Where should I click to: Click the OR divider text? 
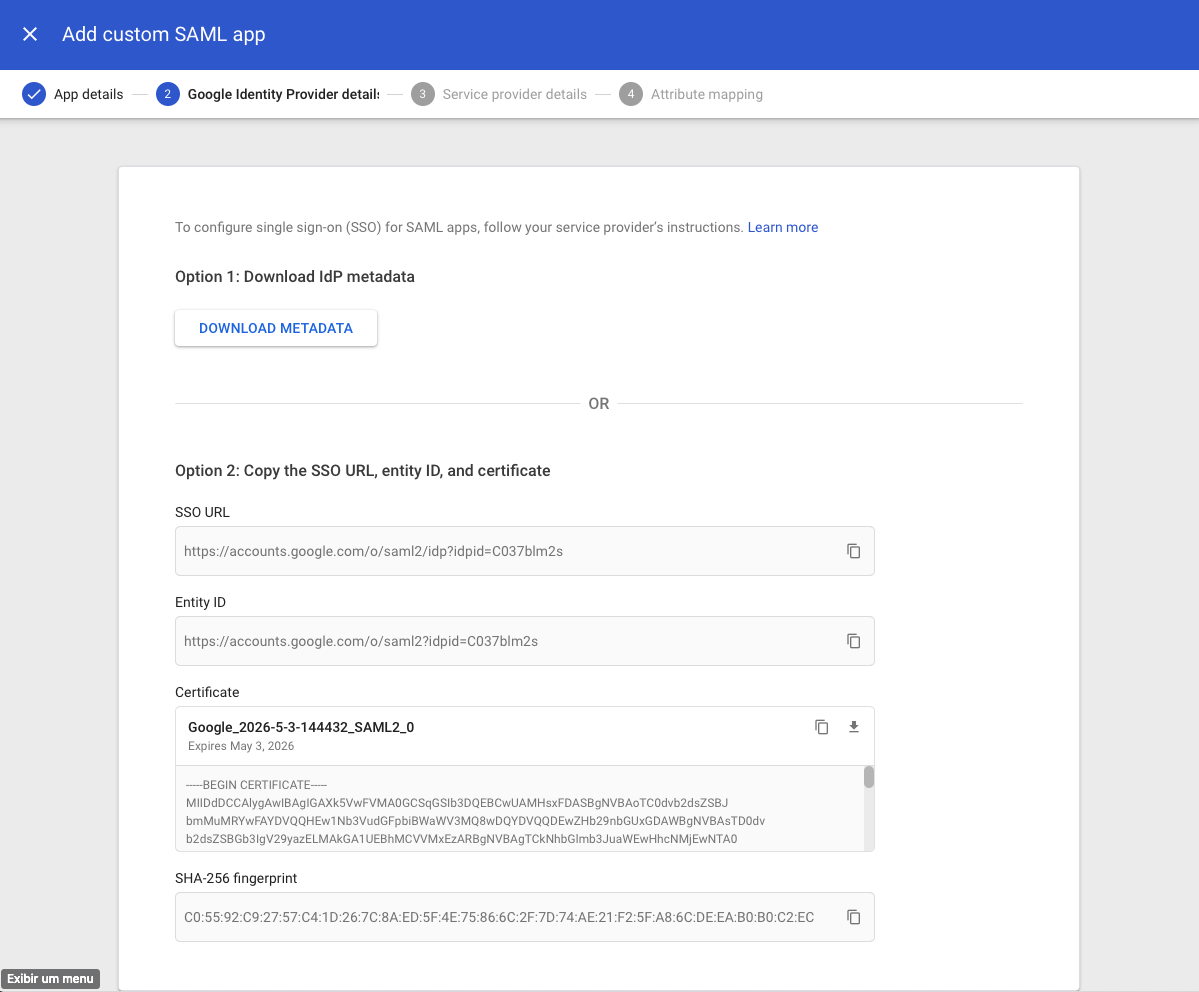click(x=599, y=403)
